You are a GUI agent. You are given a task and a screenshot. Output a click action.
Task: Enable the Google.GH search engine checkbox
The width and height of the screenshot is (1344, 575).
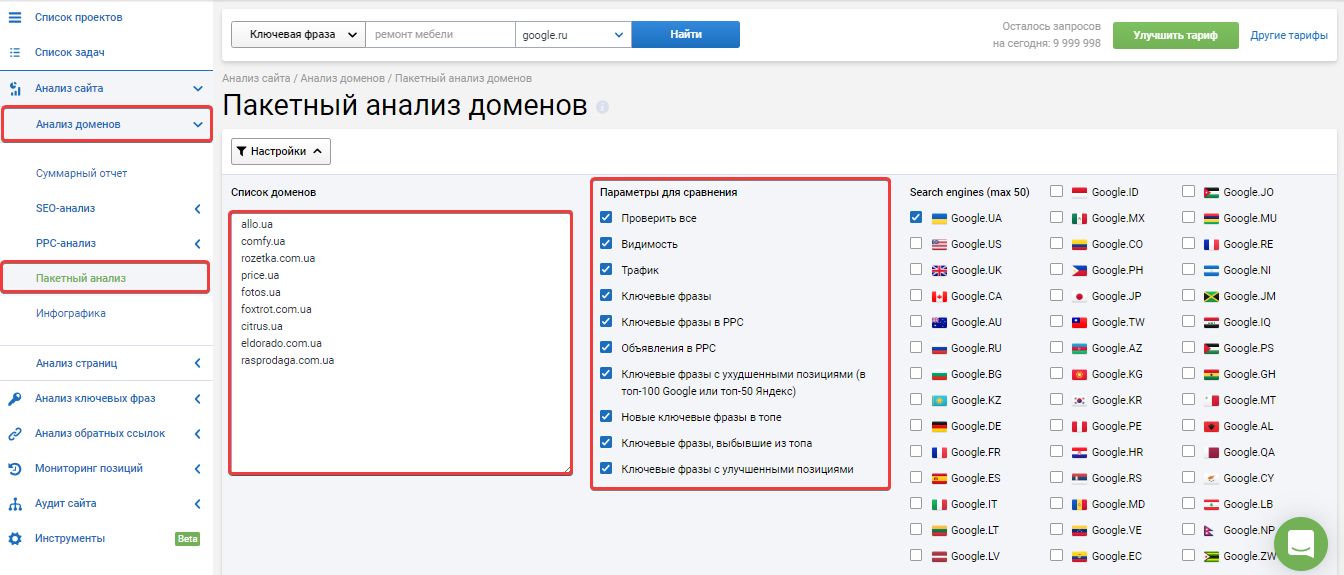[x=1188, y=373]
